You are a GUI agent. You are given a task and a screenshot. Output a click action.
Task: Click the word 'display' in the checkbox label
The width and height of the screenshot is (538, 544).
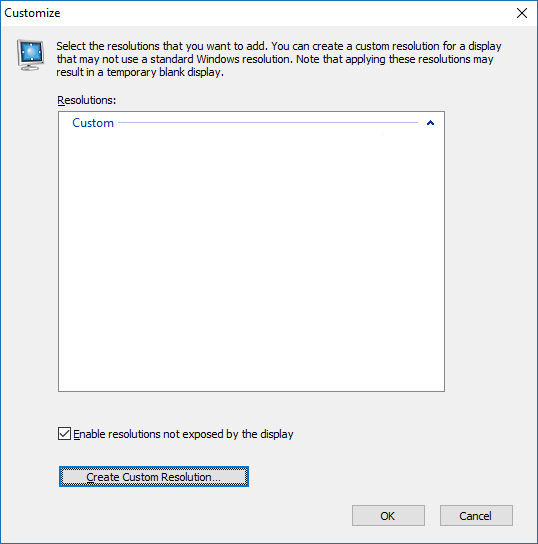(x=277, y=434)
